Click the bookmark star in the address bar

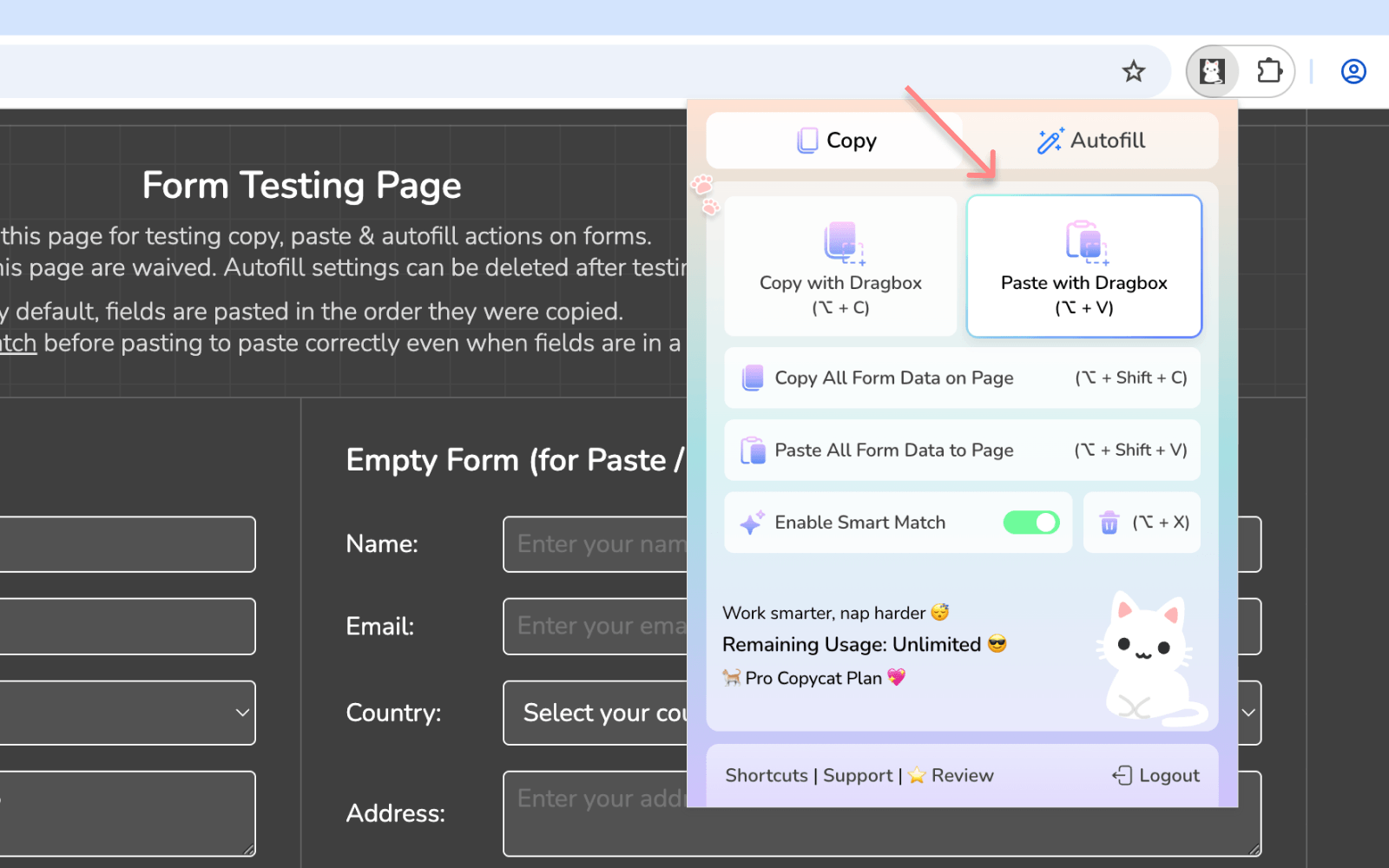[x=1134, y=71]
